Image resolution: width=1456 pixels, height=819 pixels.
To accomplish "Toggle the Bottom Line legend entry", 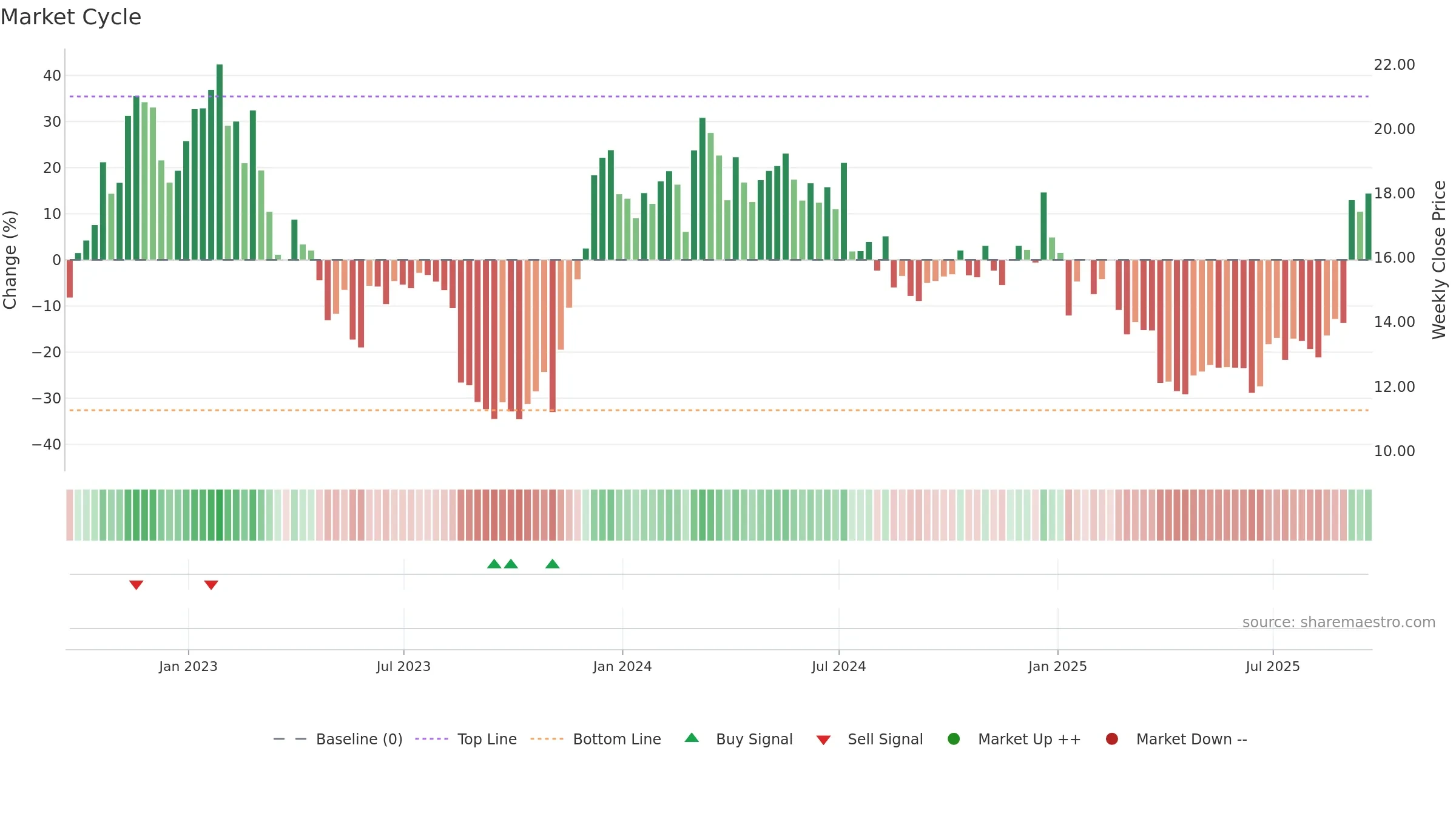I will (x=596, y=739).
